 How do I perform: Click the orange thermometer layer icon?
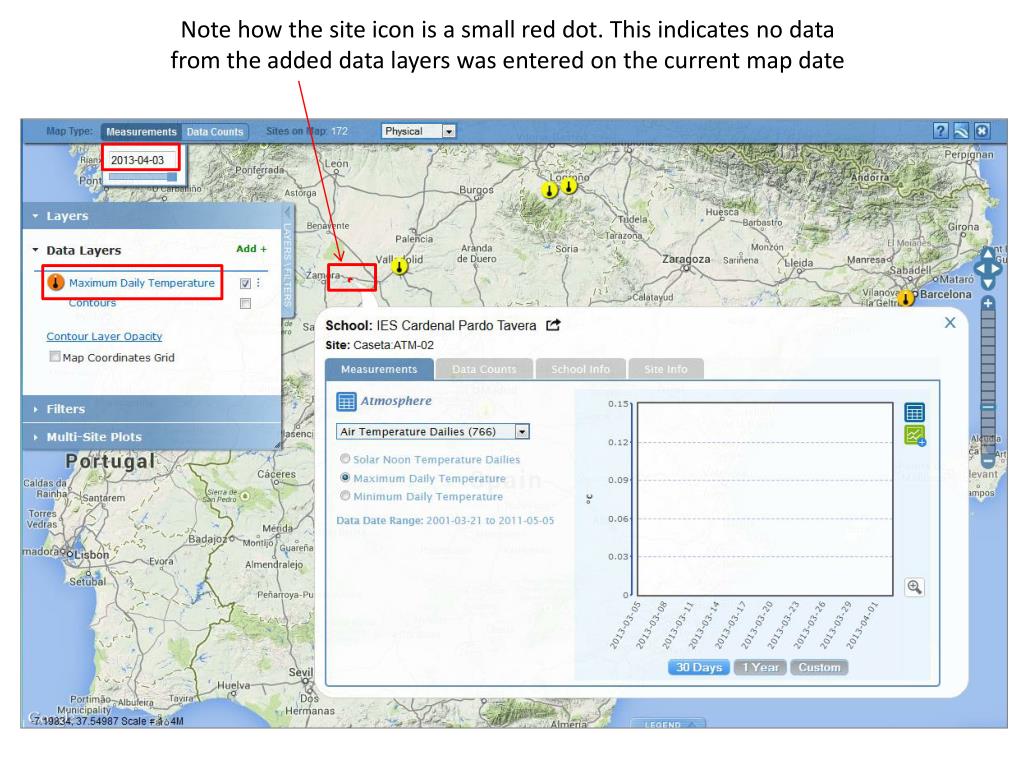click(56, 283)
